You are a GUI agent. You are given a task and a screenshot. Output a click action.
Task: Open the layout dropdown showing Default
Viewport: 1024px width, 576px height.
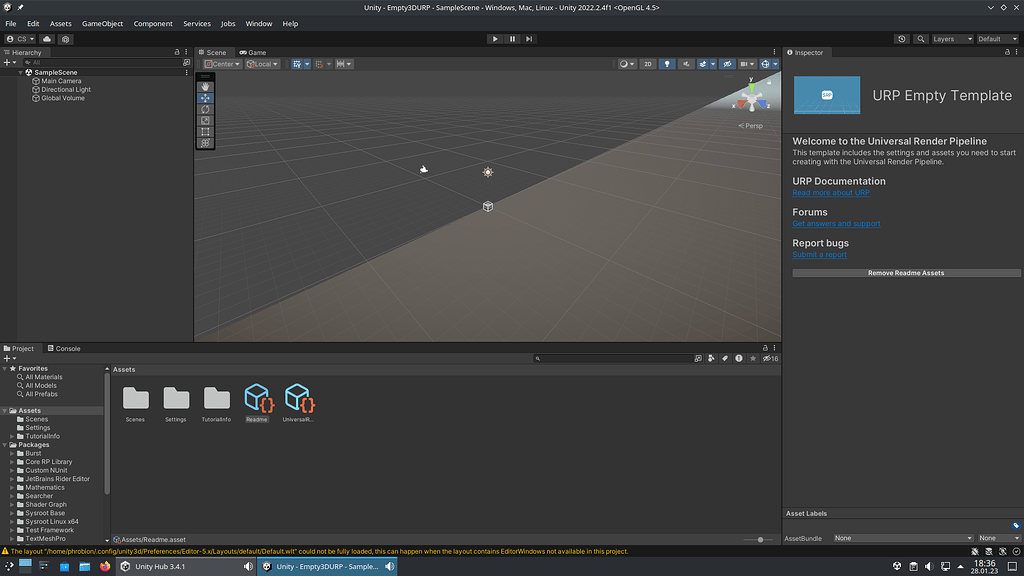click(x=998, y=39)
